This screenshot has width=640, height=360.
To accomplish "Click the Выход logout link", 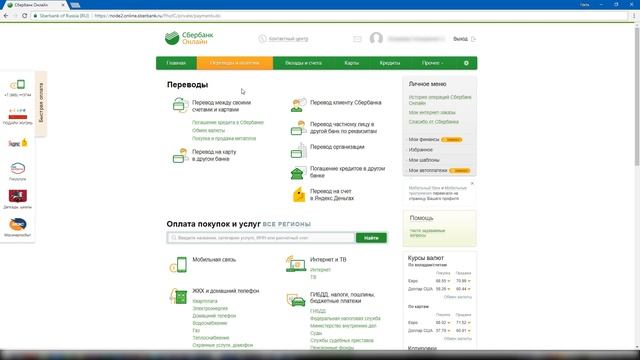I will tap(460, 39).
